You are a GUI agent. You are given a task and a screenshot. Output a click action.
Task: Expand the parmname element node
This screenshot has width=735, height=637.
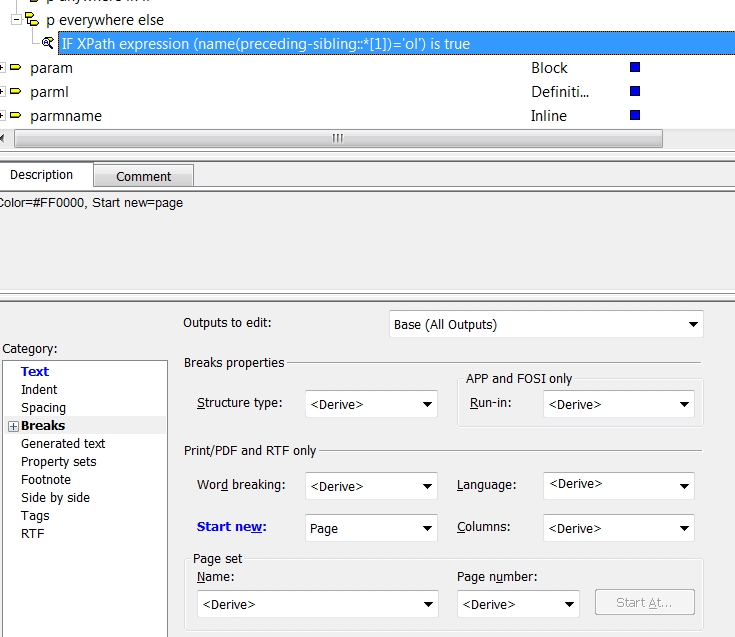point(2,115)
